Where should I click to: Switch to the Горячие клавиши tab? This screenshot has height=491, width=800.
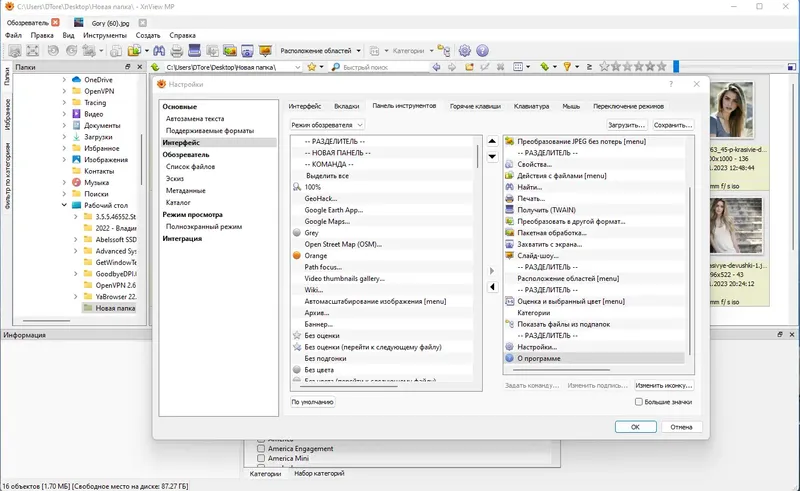pos(475,105)
